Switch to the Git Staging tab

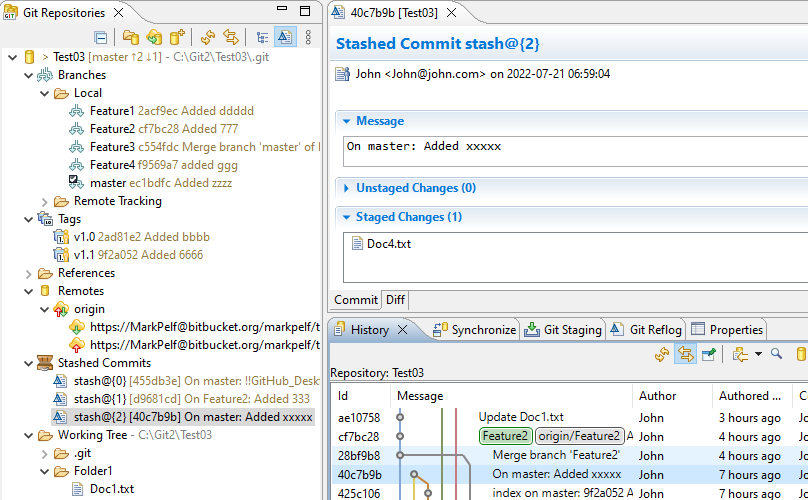tap(565, 329)
